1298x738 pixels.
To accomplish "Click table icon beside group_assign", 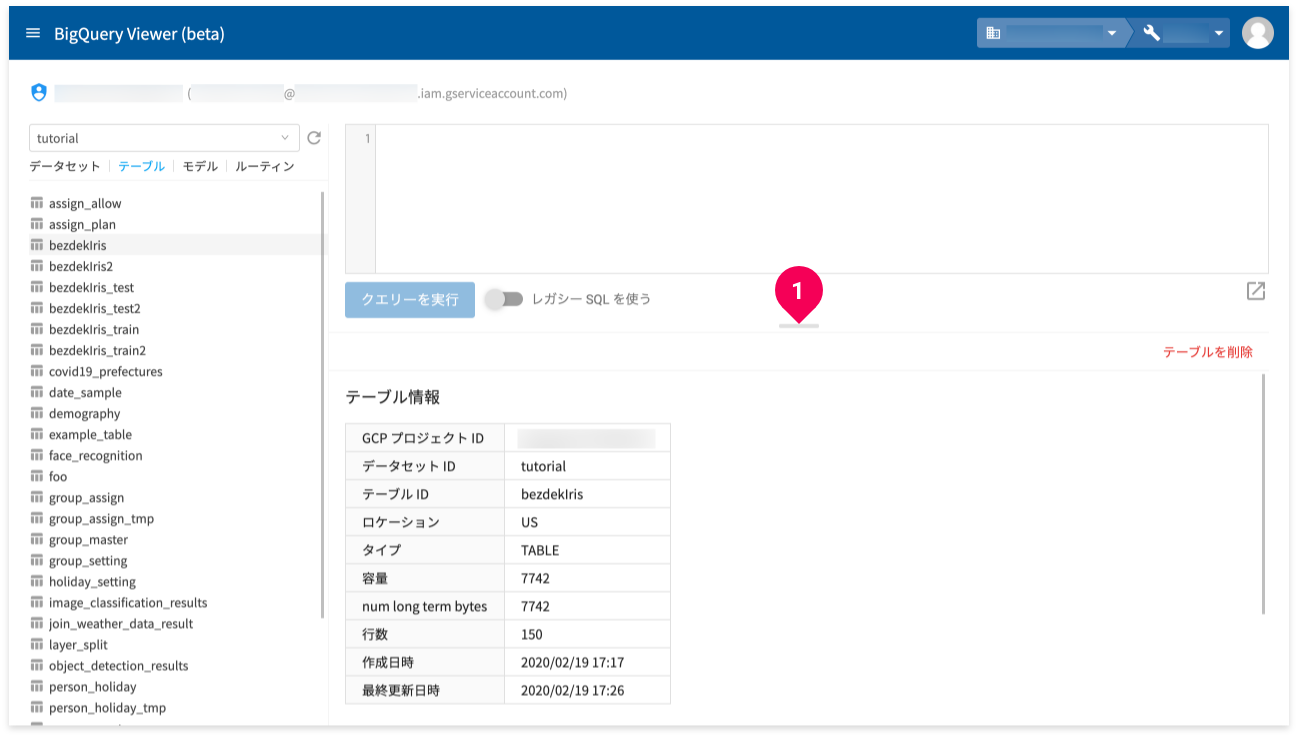I will [37, 497].
